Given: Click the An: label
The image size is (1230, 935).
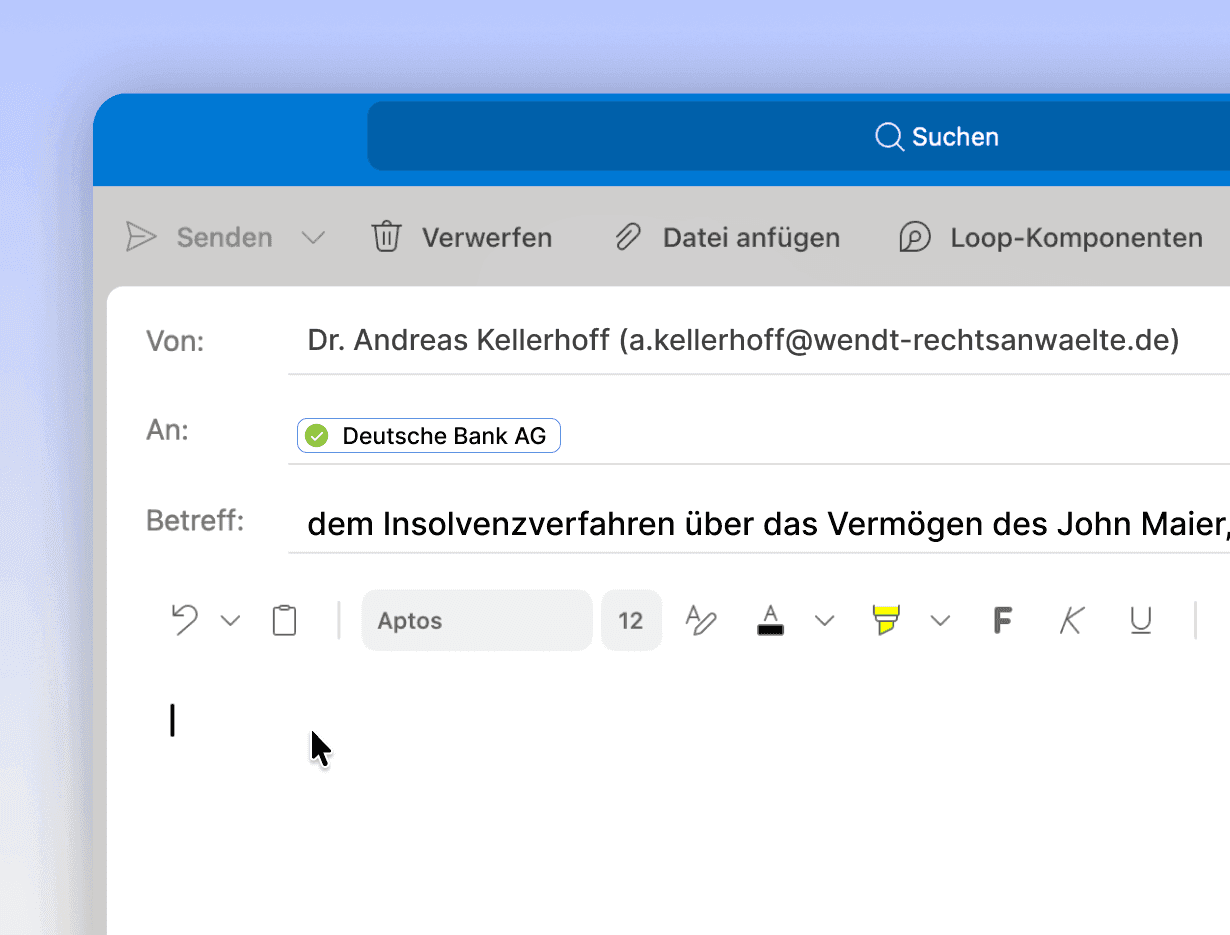Looking at the screenshot, I should coord(168,430).
